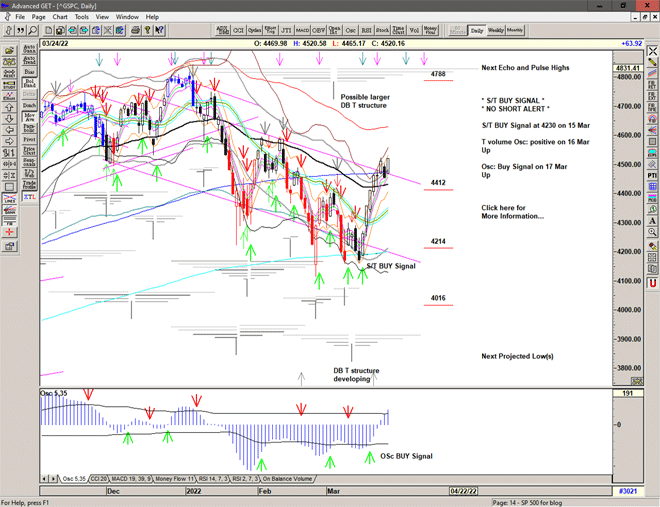660x507 pixels.
Task: Expand the Tools menu
Action: [82, 17]
